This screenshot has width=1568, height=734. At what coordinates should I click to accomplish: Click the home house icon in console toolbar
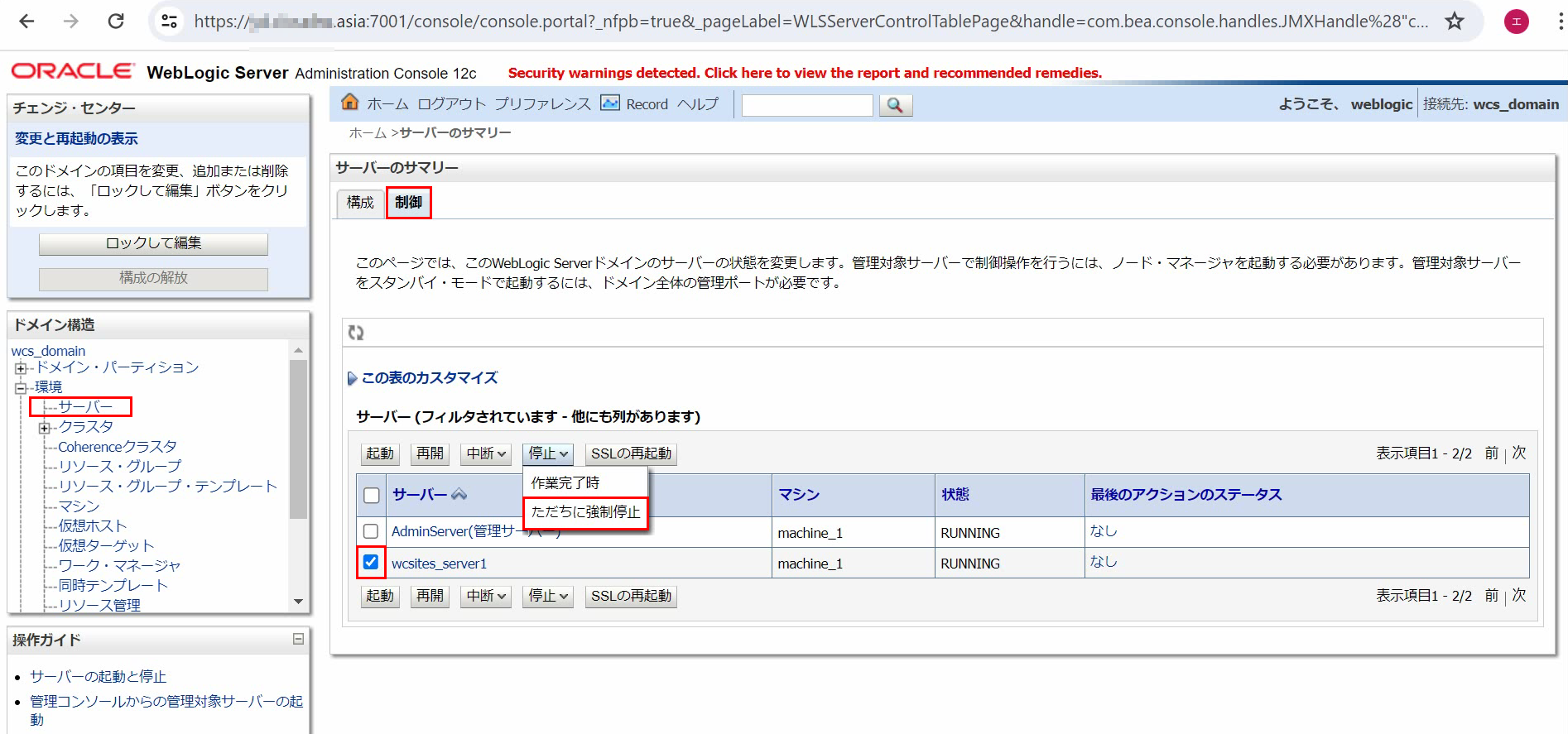pyautogui.click(x=350, y=102)
